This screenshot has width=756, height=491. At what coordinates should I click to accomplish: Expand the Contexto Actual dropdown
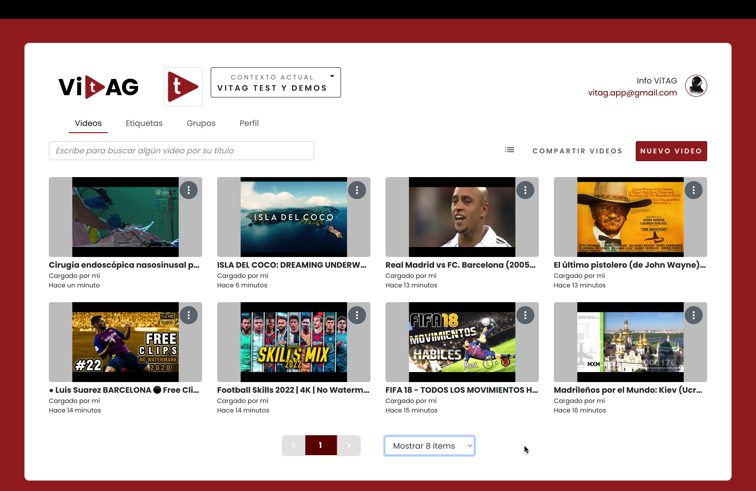[x=275, y=82]
